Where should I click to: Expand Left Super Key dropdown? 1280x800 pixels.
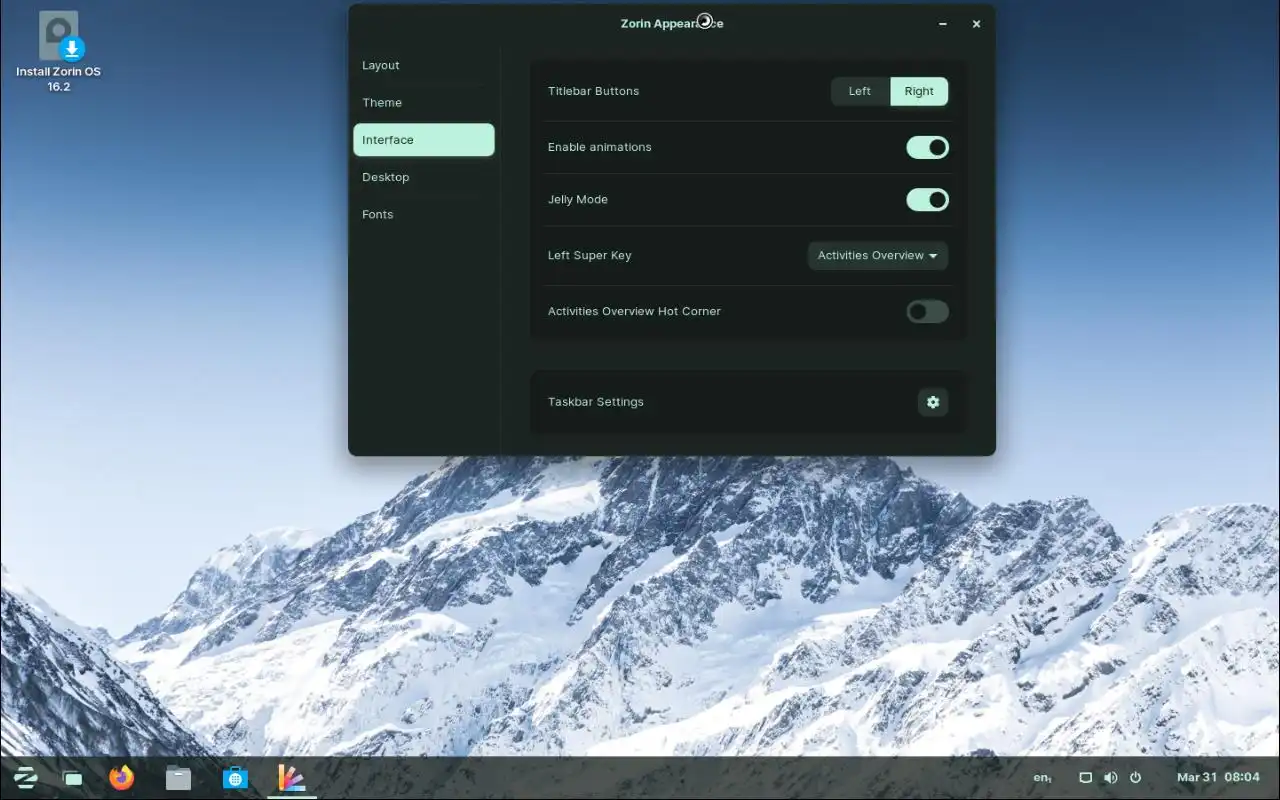(x=877, y=256)
